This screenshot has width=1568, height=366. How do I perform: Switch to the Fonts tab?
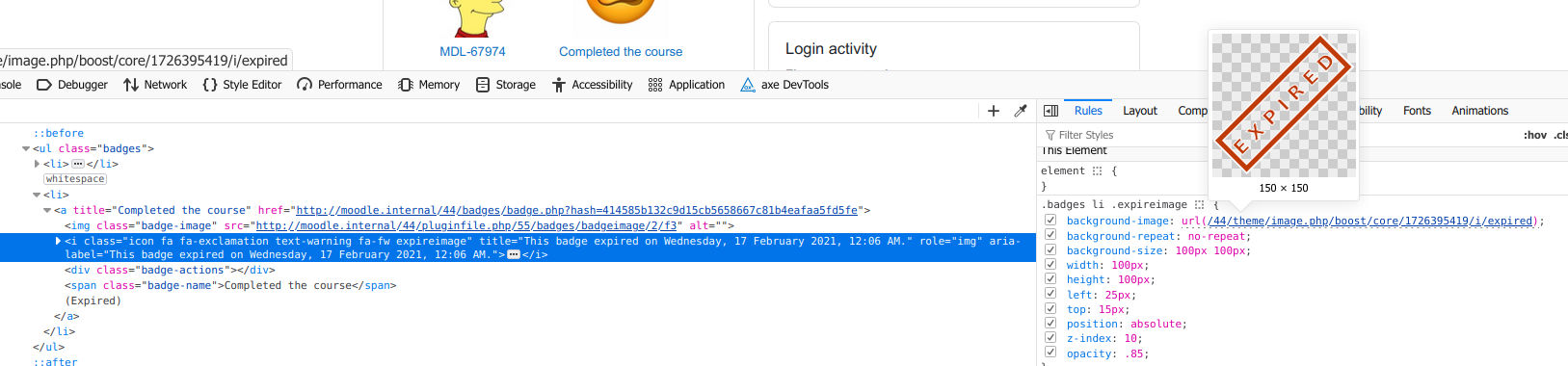pyautogui.click(x=1417, y=111)
